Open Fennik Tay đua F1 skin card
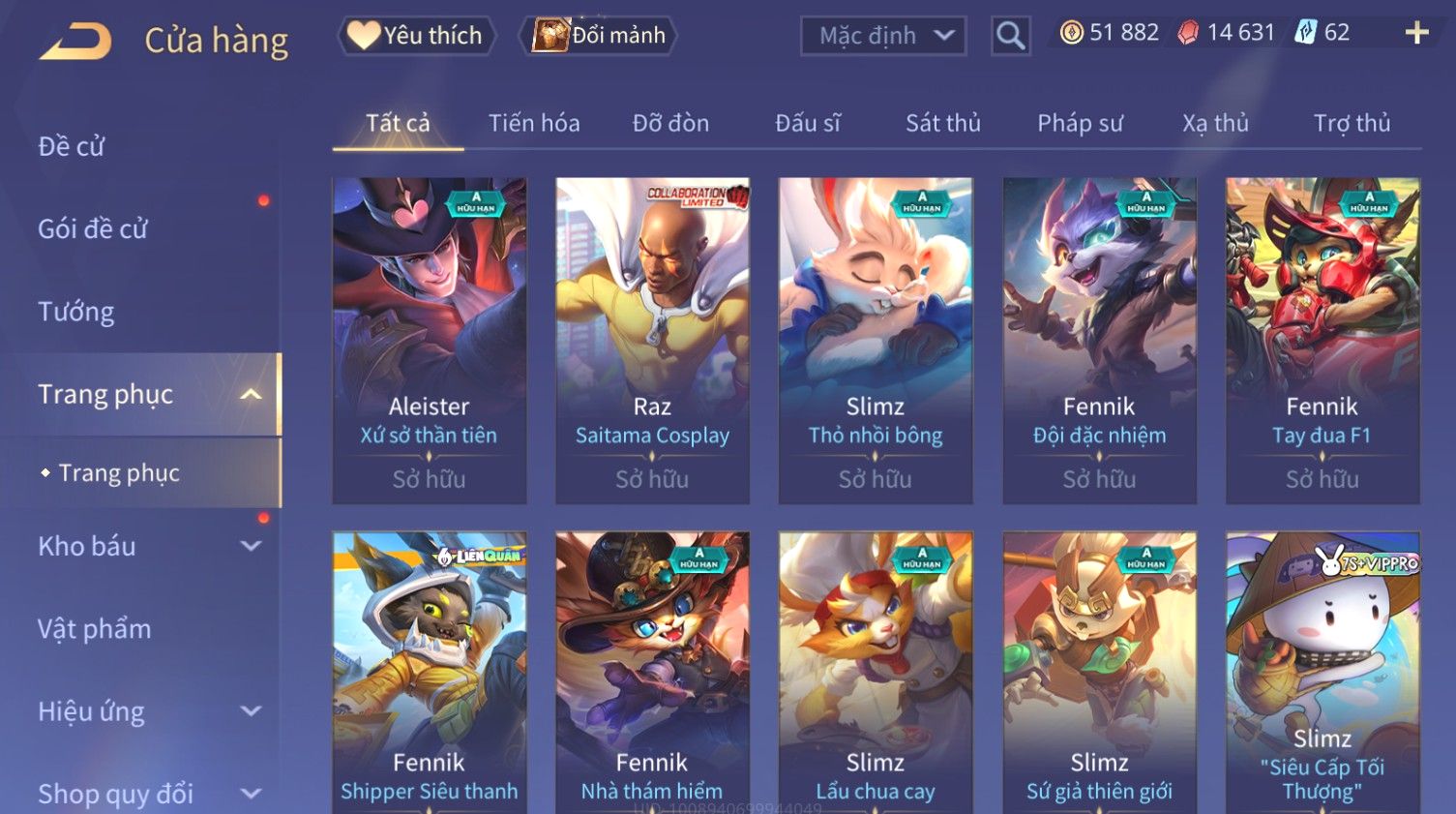Screen dimensions: 1456x814 coord(1322,341)
